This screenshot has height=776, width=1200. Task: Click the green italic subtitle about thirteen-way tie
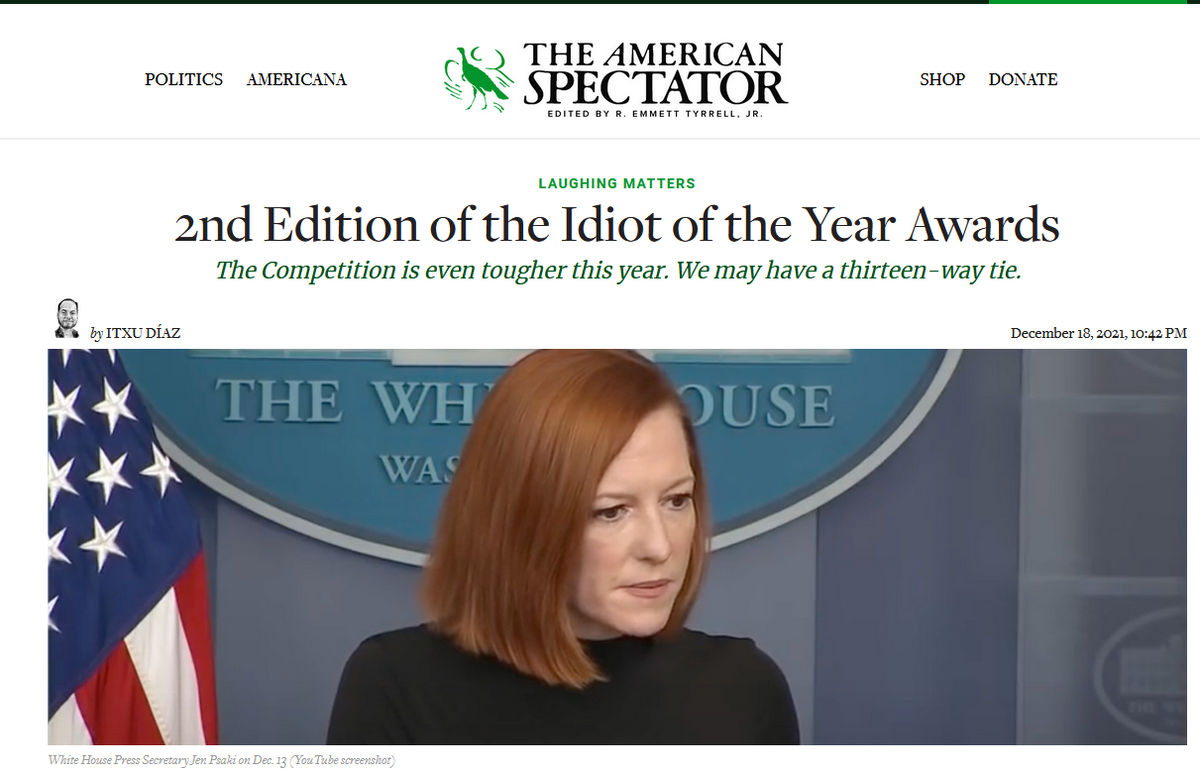click(x=618, y=270)
